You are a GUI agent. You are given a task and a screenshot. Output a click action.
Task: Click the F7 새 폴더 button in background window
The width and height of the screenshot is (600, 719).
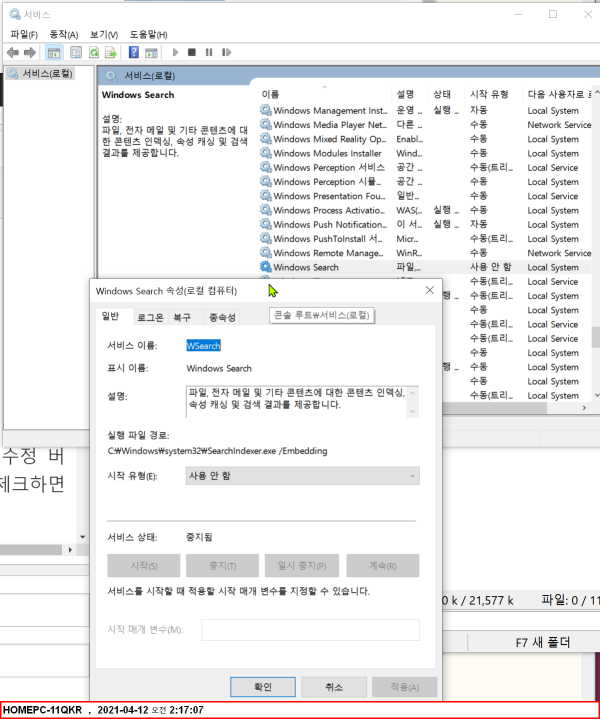coord(542,642)
